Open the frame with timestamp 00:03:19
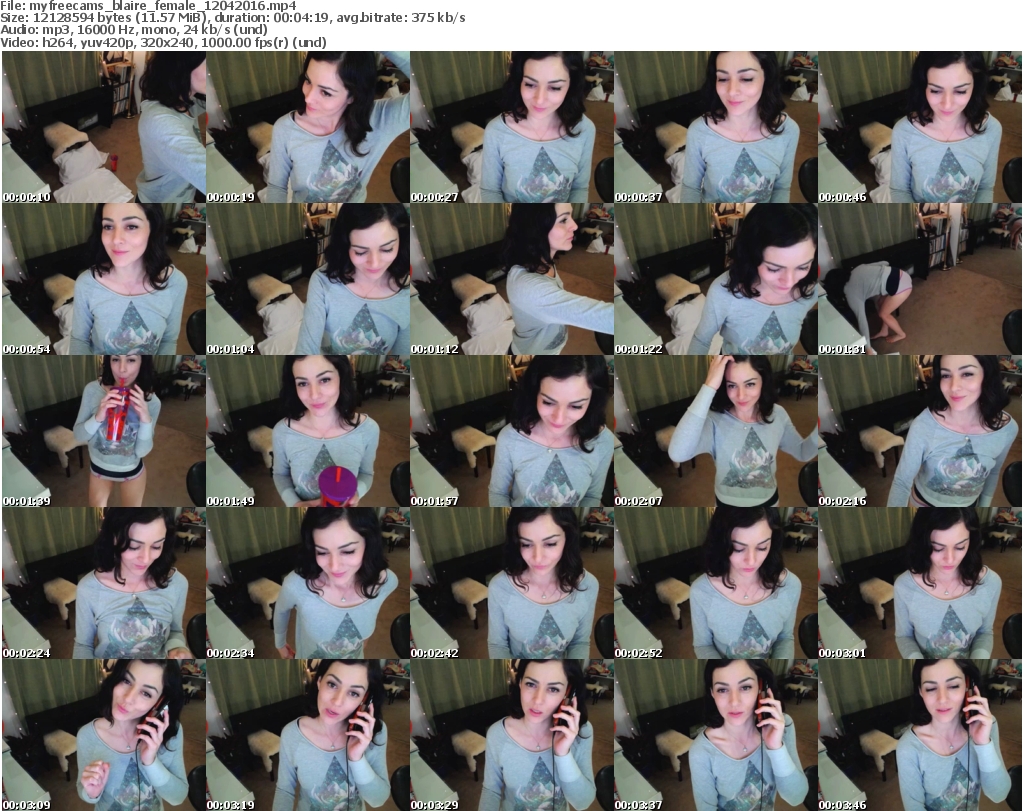 click(308, 735)
